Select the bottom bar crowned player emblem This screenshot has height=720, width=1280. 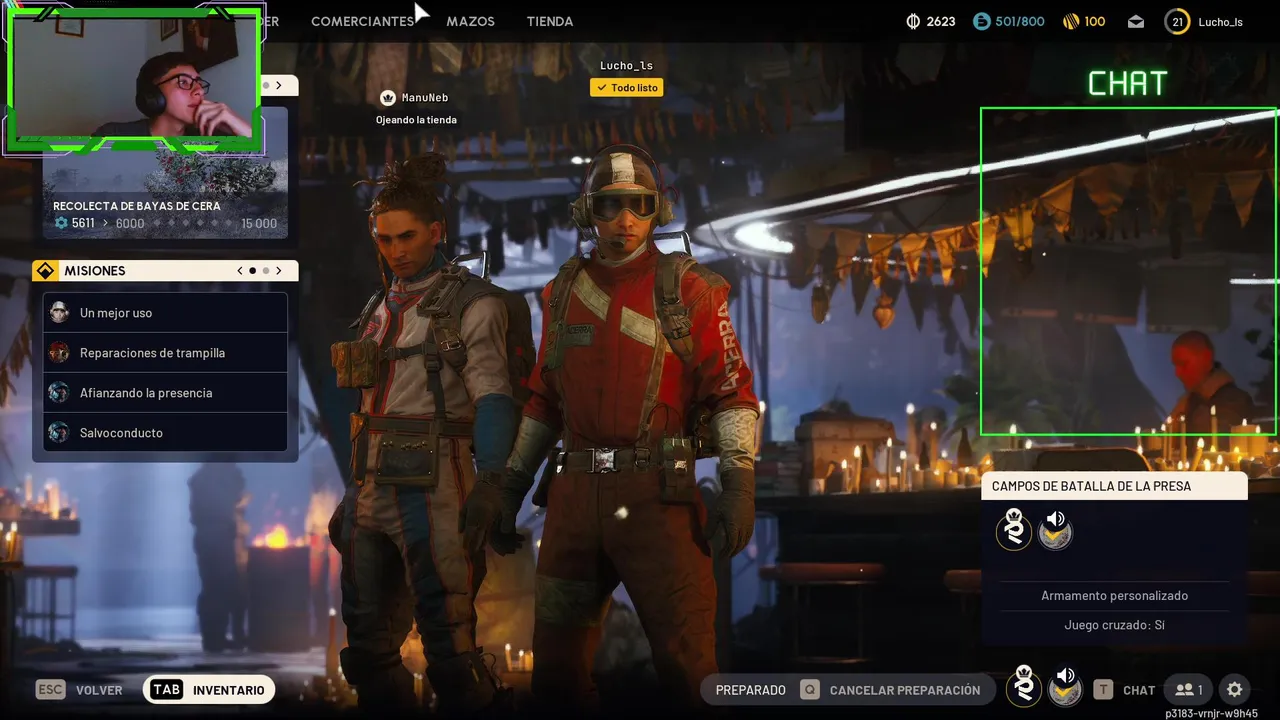point(1024,687)
